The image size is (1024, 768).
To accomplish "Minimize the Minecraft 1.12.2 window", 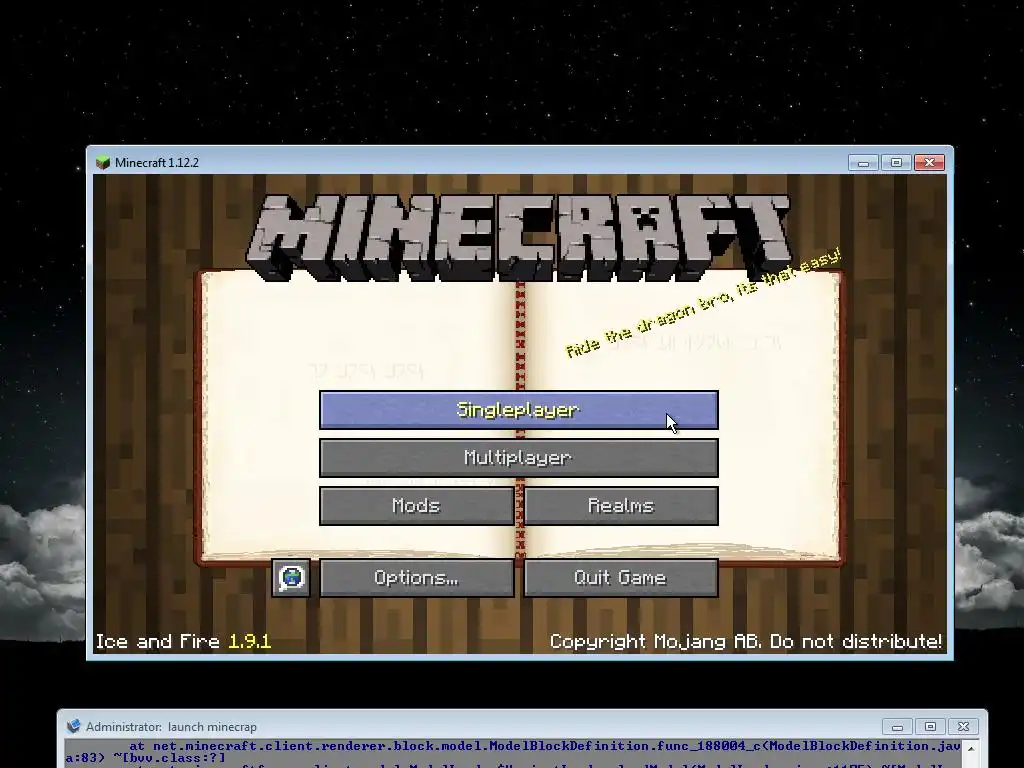I will (x=863, y=163).
